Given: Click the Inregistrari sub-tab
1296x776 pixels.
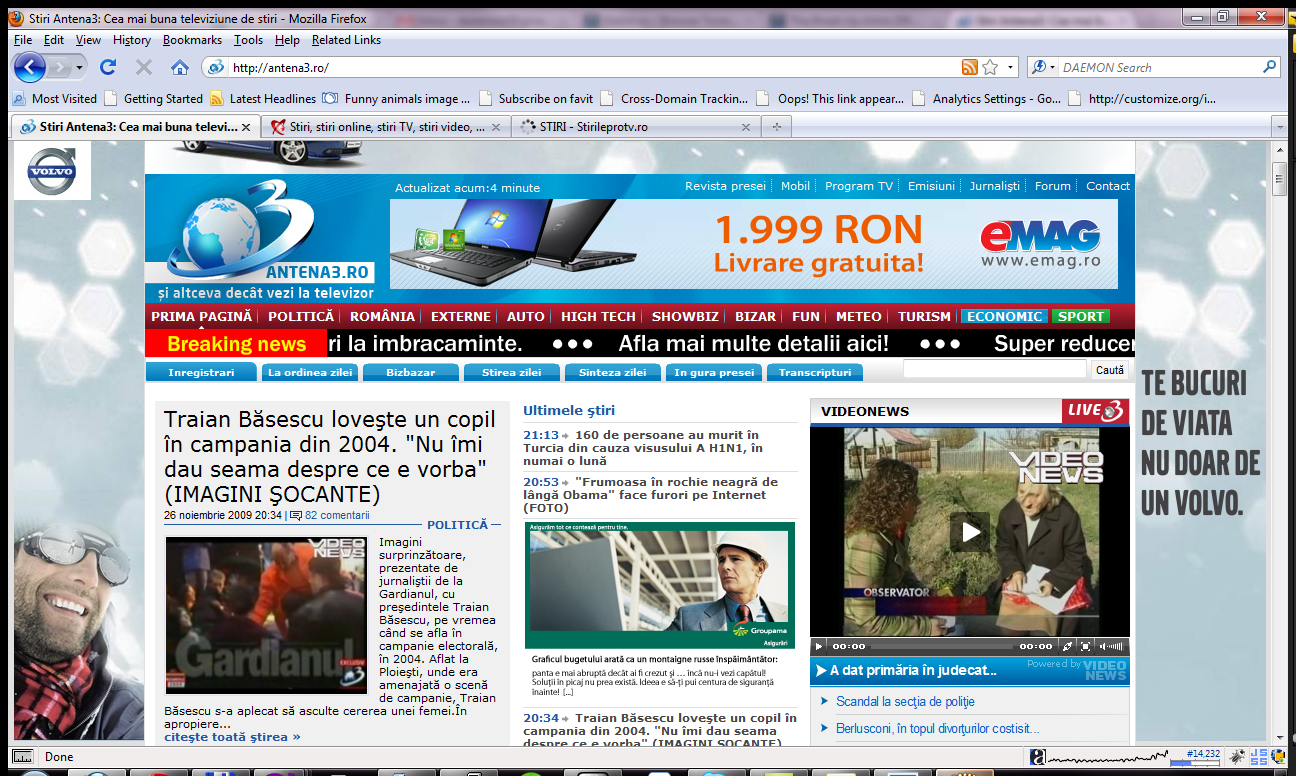Looking at the screenshot, I should tap(201, 372).
